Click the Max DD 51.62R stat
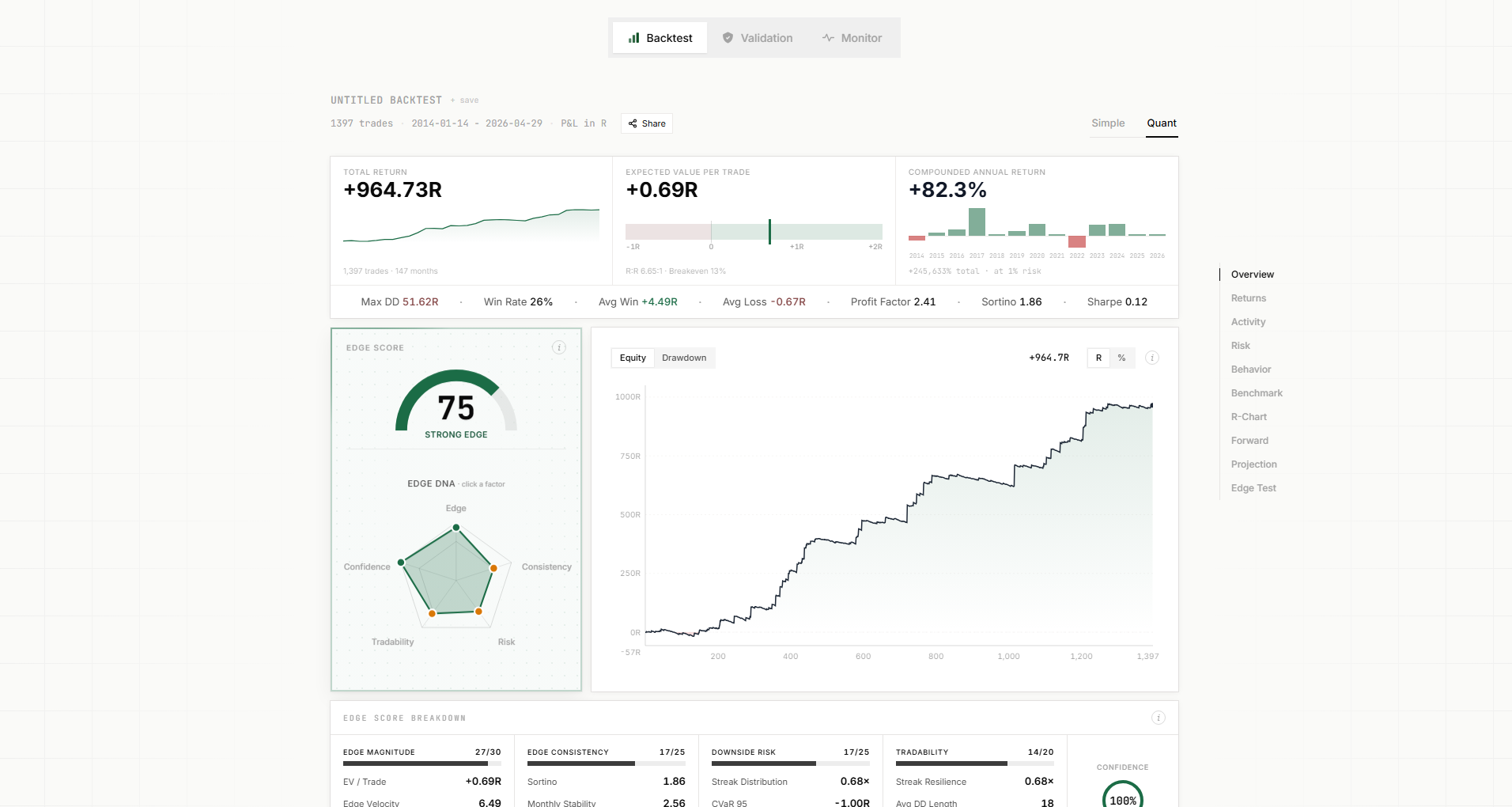The image size is (1512, 807). [x=399, y=302]
